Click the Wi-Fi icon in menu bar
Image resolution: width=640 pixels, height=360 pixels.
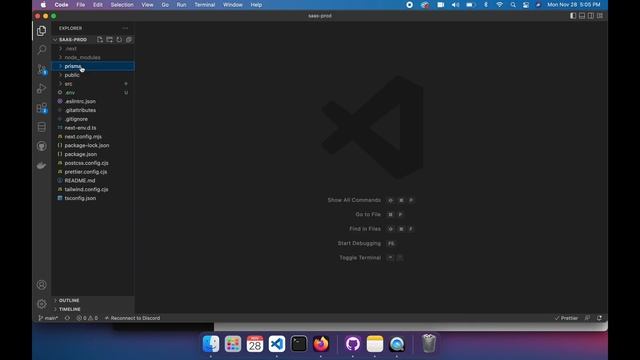point(499,5)
